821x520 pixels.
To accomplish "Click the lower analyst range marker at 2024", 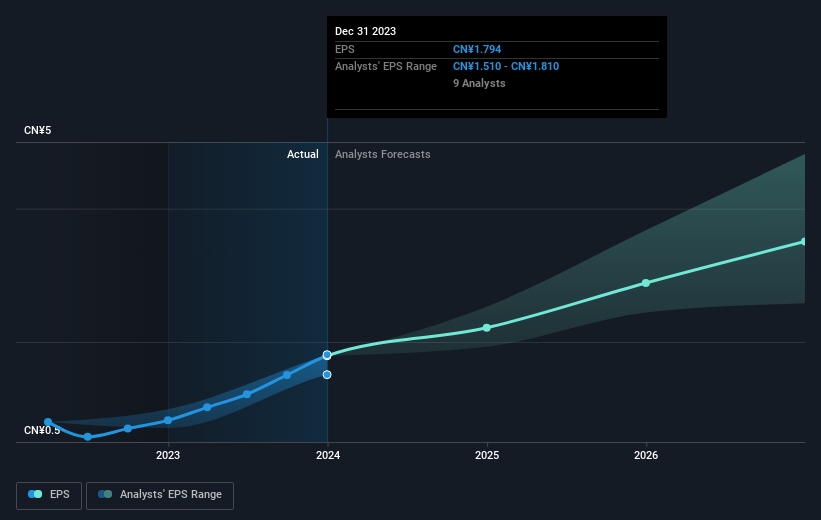I will pyautogui.click(x=327, y=374).
